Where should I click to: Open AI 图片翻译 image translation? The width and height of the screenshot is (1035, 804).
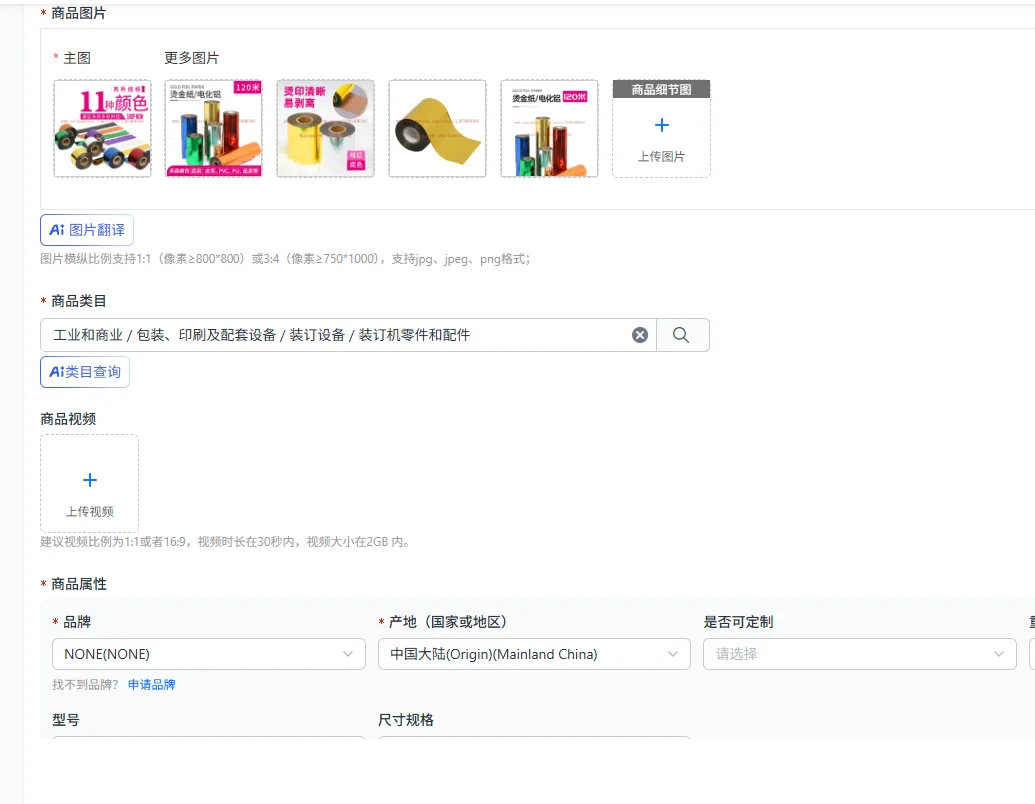pos(87,230)
